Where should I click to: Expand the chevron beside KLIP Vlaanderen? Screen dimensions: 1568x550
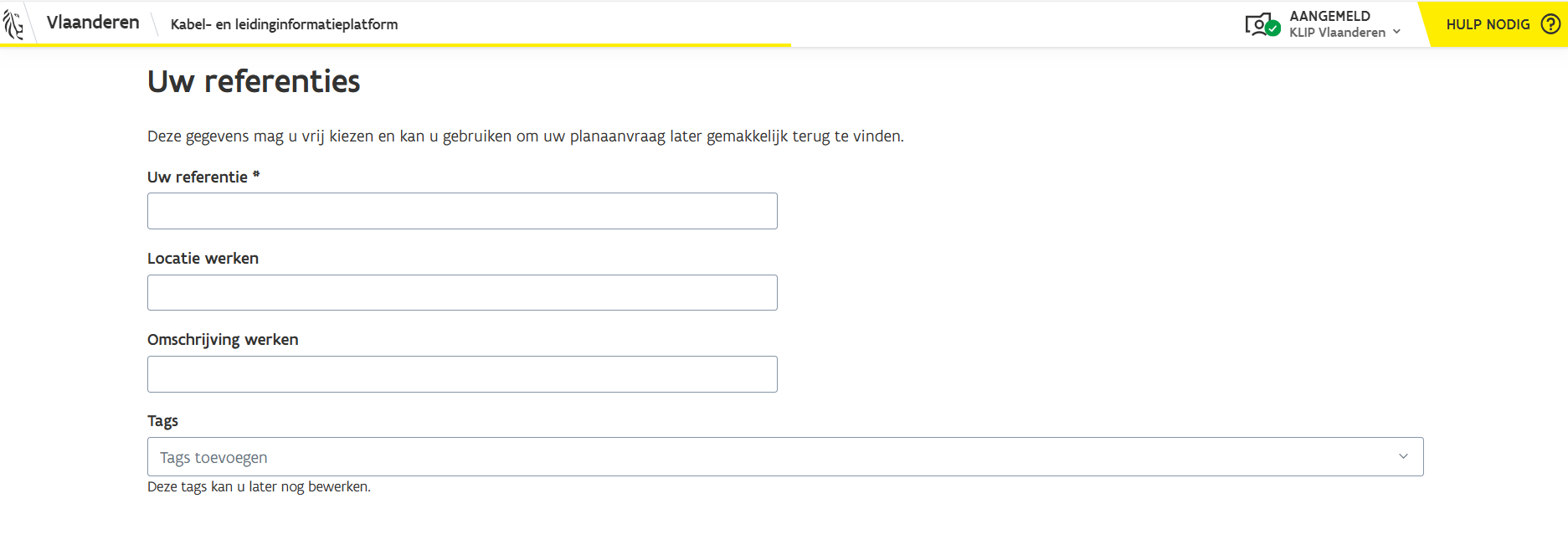tap(1396, 33)
